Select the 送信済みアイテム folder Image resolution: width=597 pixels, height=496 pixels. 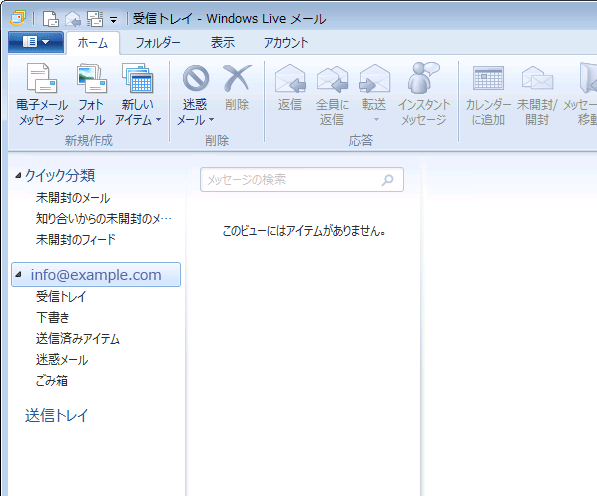click(x=78, y=339)
